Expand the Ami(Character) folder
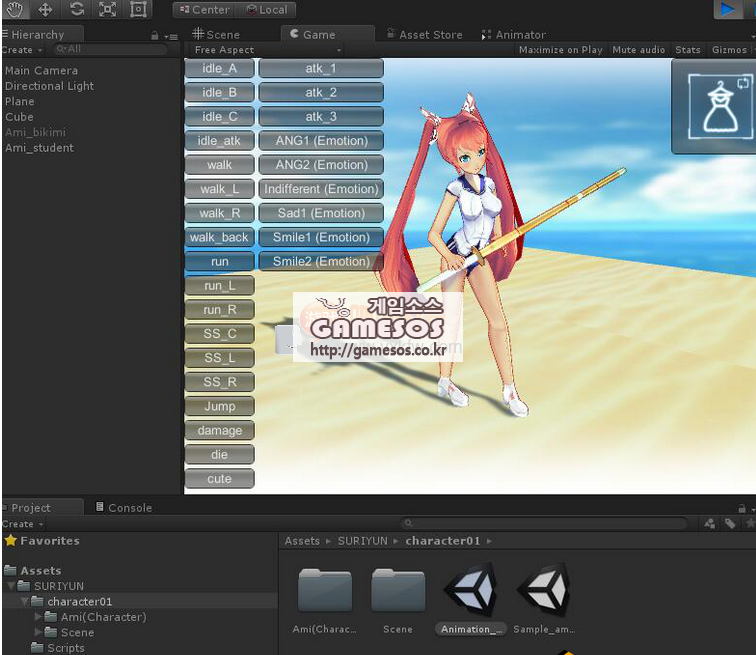The height and width of the screenshot is (655, 756). pos(38,617)
